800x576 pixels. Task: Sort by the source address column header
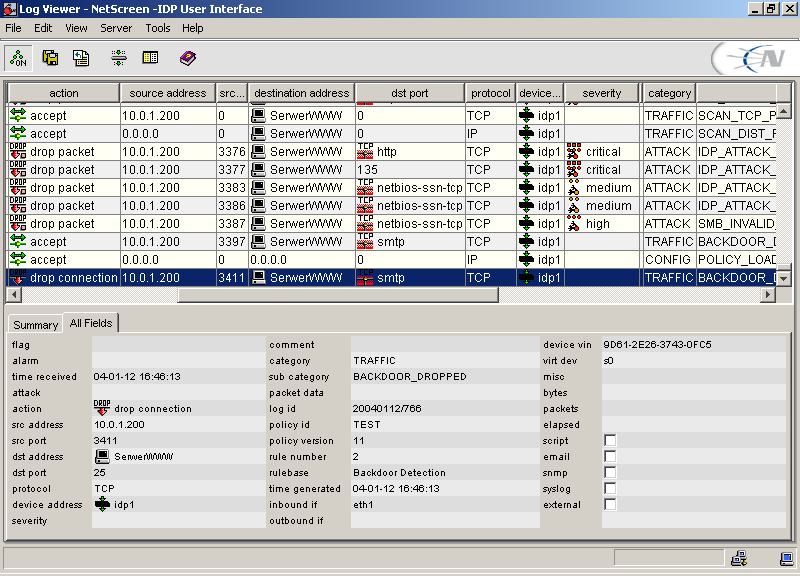(x=168, y=93)
